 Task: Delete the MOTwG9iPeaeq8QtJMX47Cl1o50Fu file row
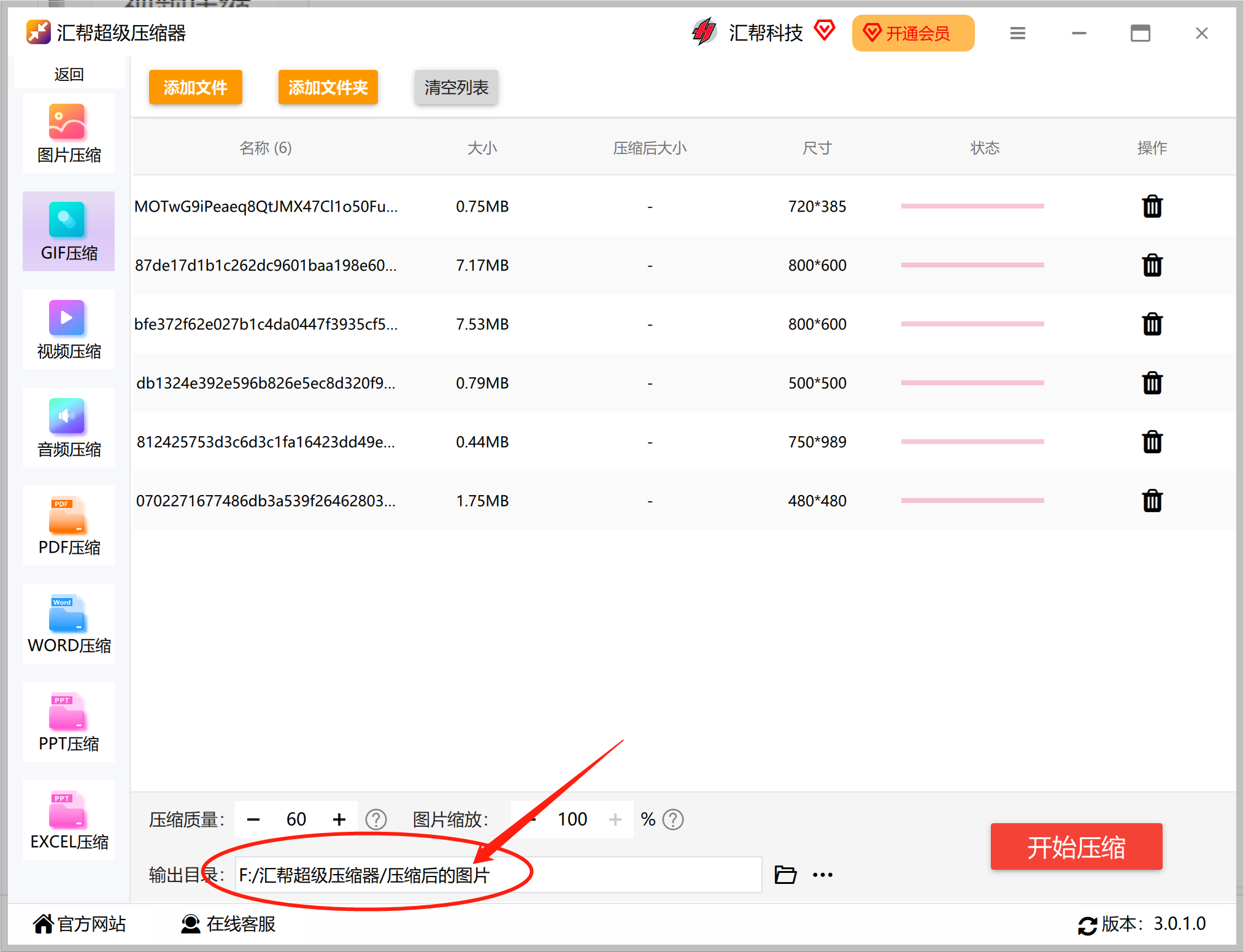tap(1152, 207)
